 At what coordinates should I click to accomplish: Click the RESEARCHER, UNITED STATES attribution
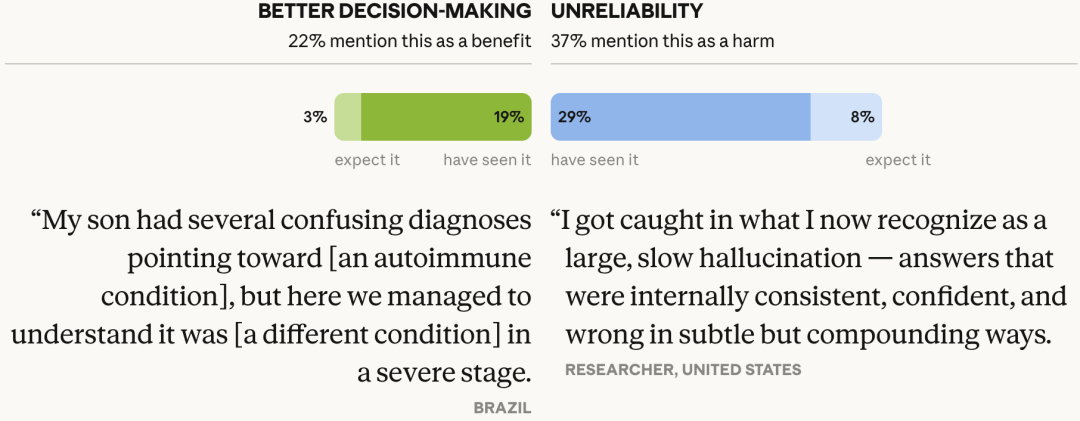tap(683, 370)
